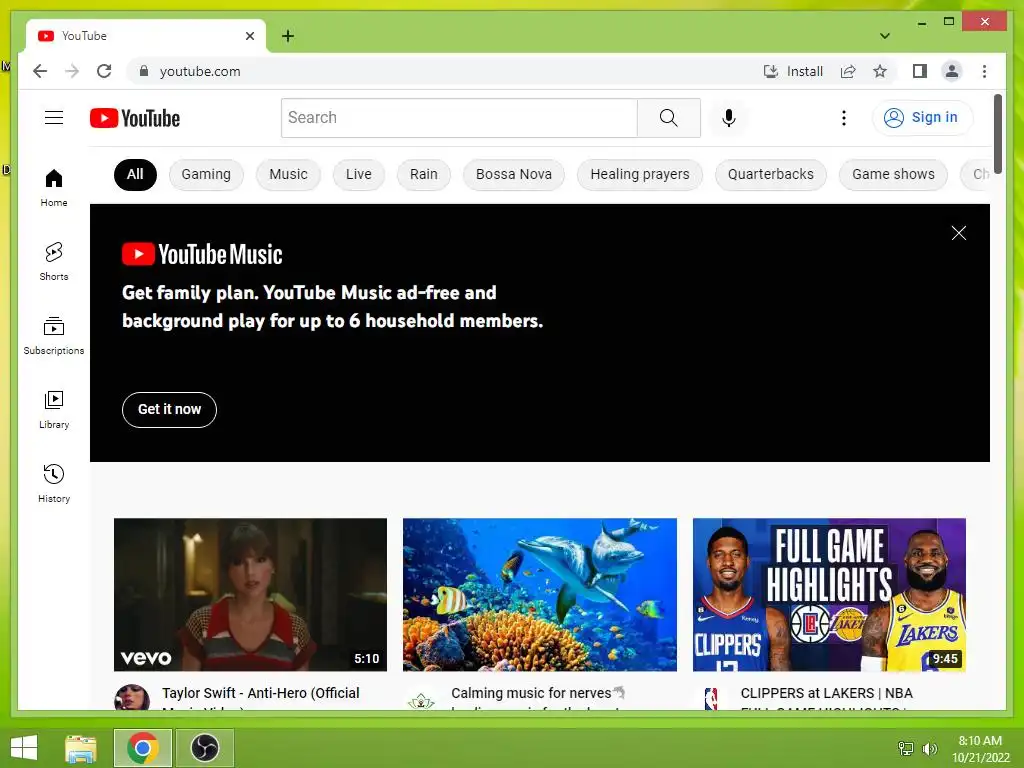Screen dimensions: 1024x768
Task: Open the Taylor Swift Anti-Hero thumbnail
Action: (250, 594)
